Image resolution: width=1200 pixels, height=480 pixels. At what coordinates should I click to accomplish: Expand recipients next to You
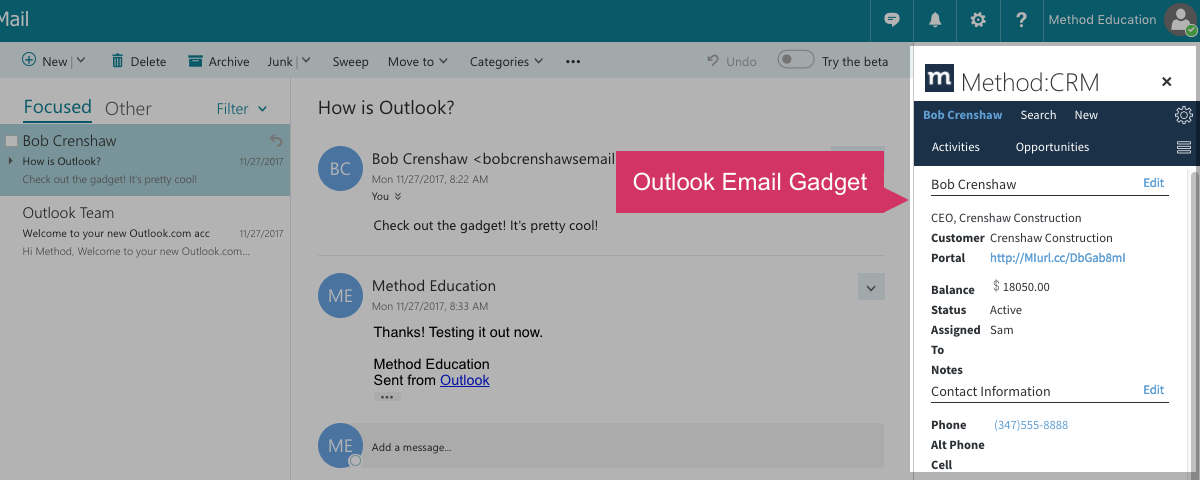tap(398, 197)
